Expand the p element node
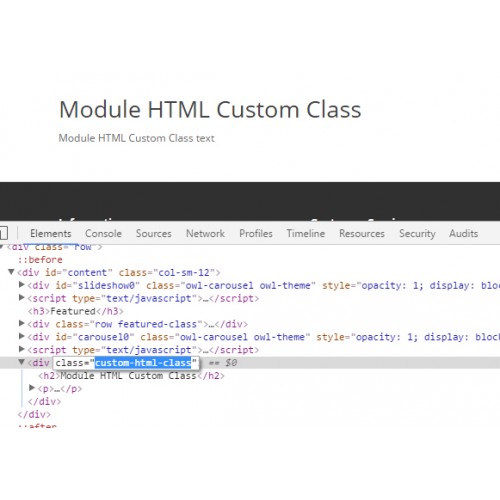The image size is (500, 500). coord(32,388)
